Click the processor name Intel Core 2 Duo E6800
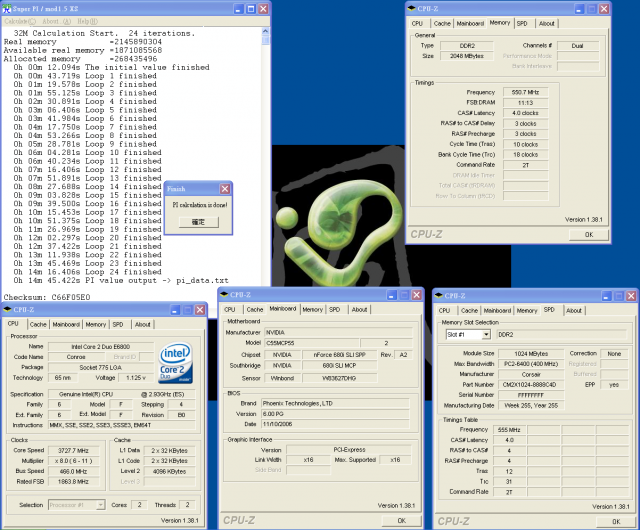 click(x=101, y=347)
